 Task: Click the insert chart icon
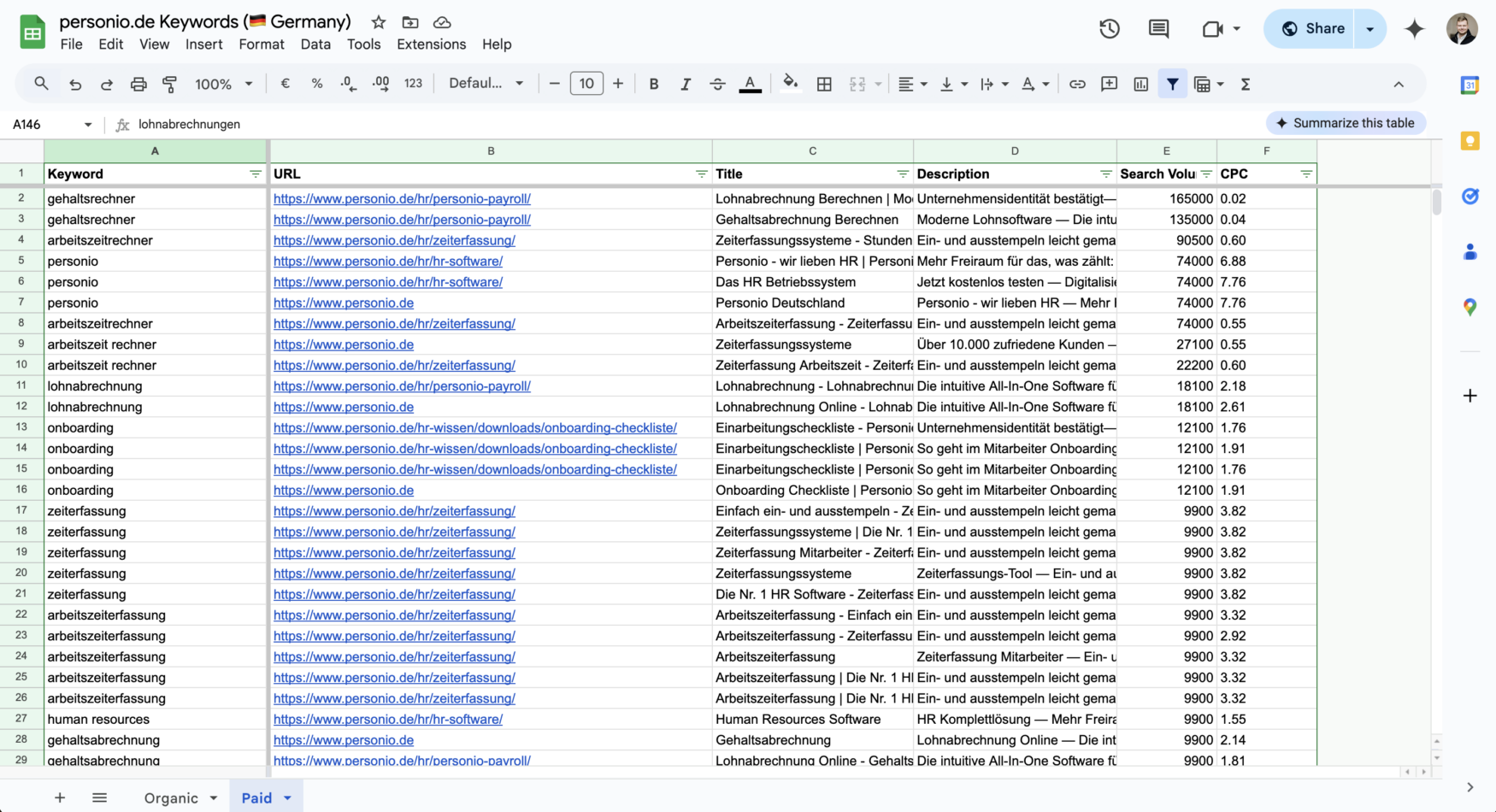1140,84
